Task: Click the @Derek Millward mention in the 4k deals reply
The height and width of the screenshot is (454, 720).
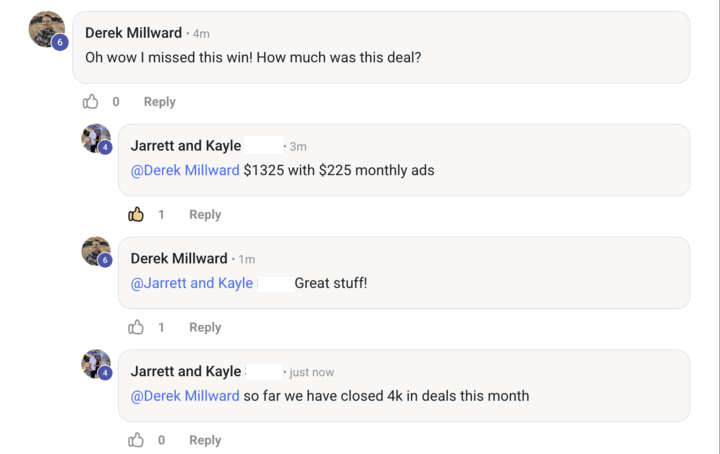Action: (185, 395)
